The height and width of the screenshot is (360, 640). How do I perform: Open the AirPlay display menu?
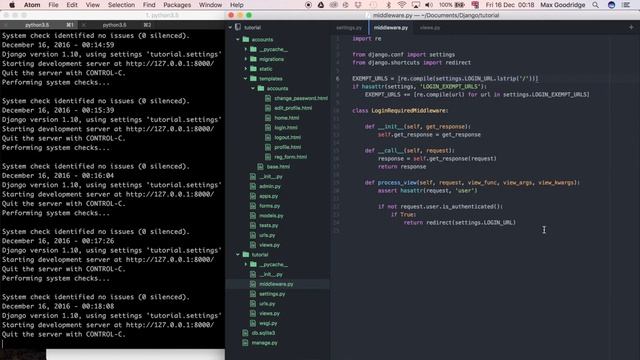[416, 5]
